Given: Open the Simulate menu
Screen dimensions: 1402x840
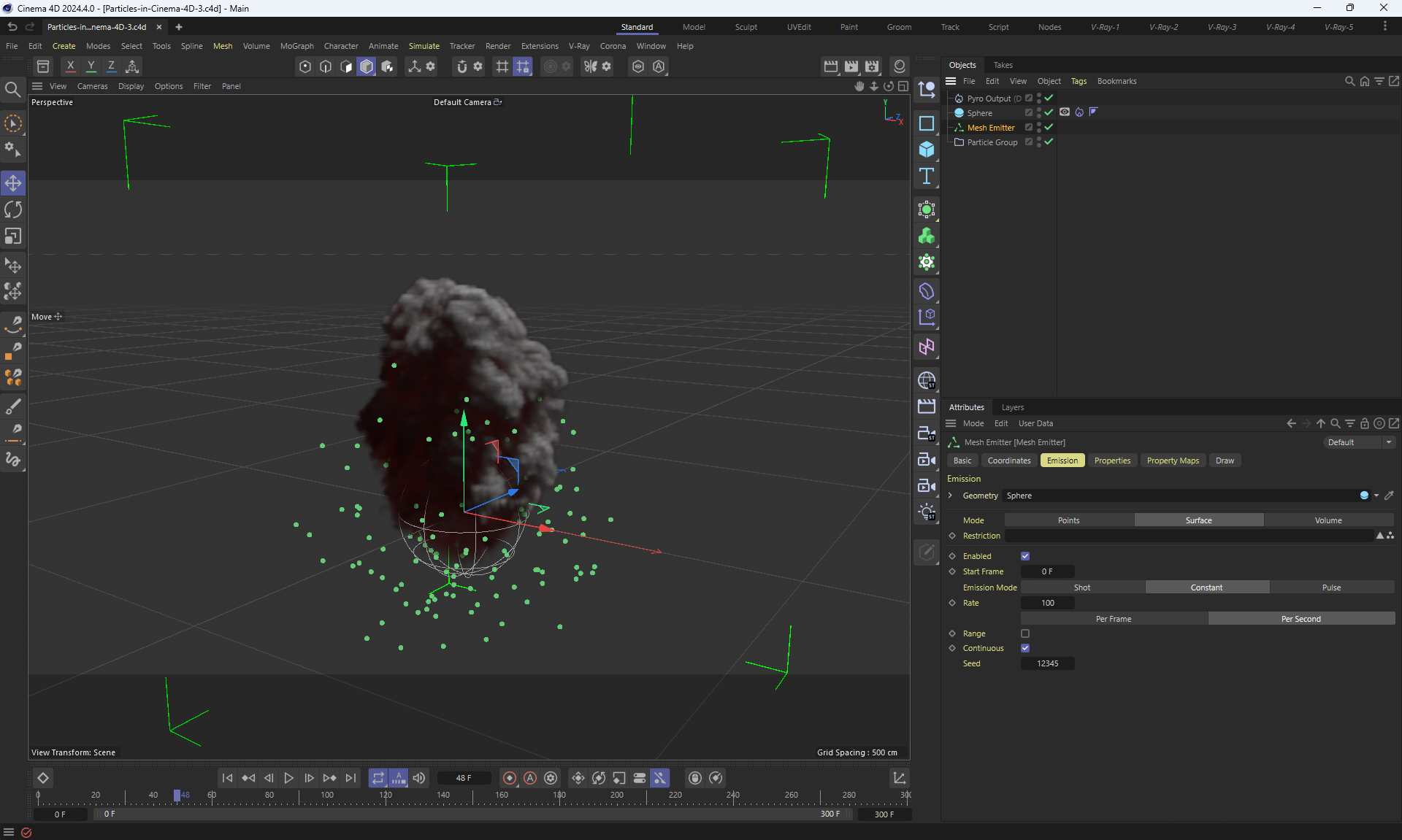Looking at the screenshot, I should 424,46.
